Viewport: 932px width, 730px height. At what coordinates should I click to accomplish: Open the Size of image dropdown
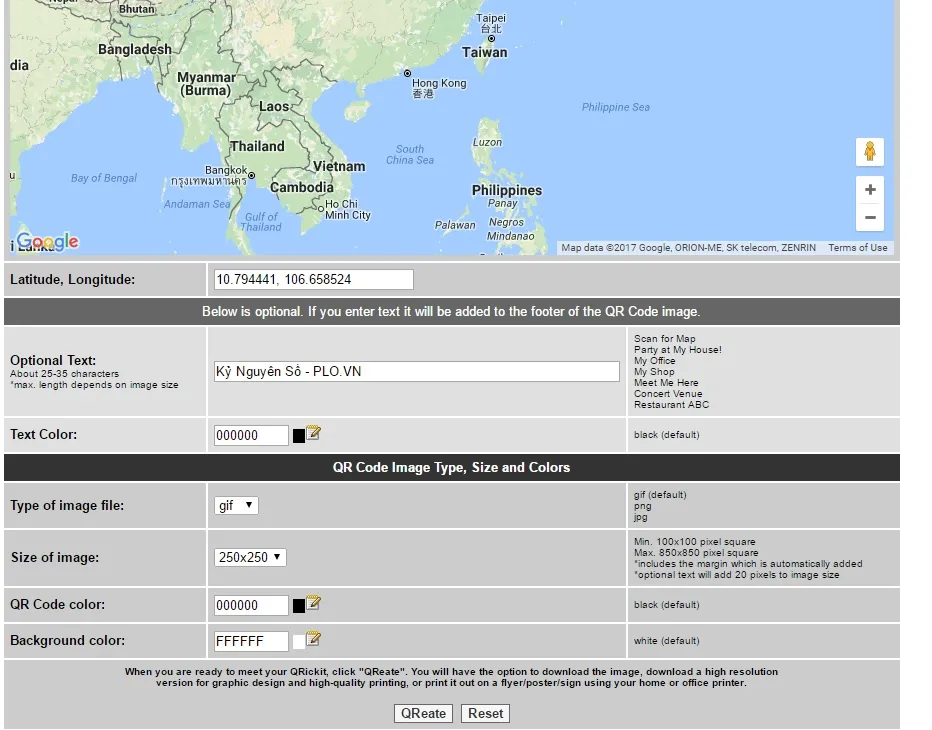click(x=250, y=557)
